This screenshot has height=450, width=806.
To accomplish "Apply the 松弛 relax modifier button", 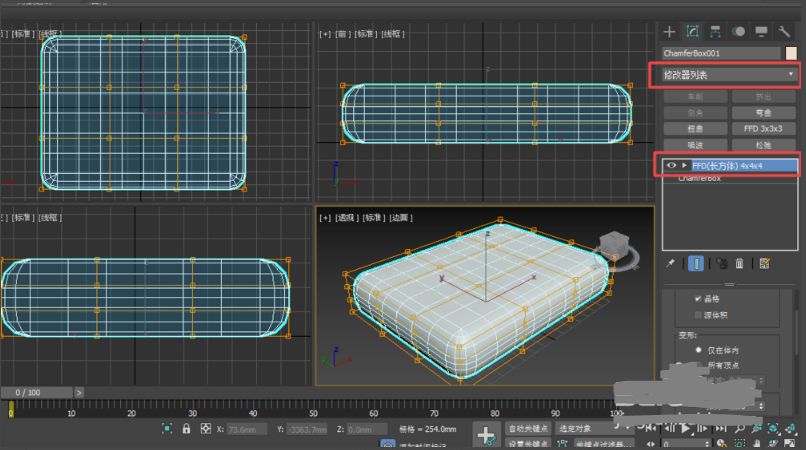I will [763, 145].
